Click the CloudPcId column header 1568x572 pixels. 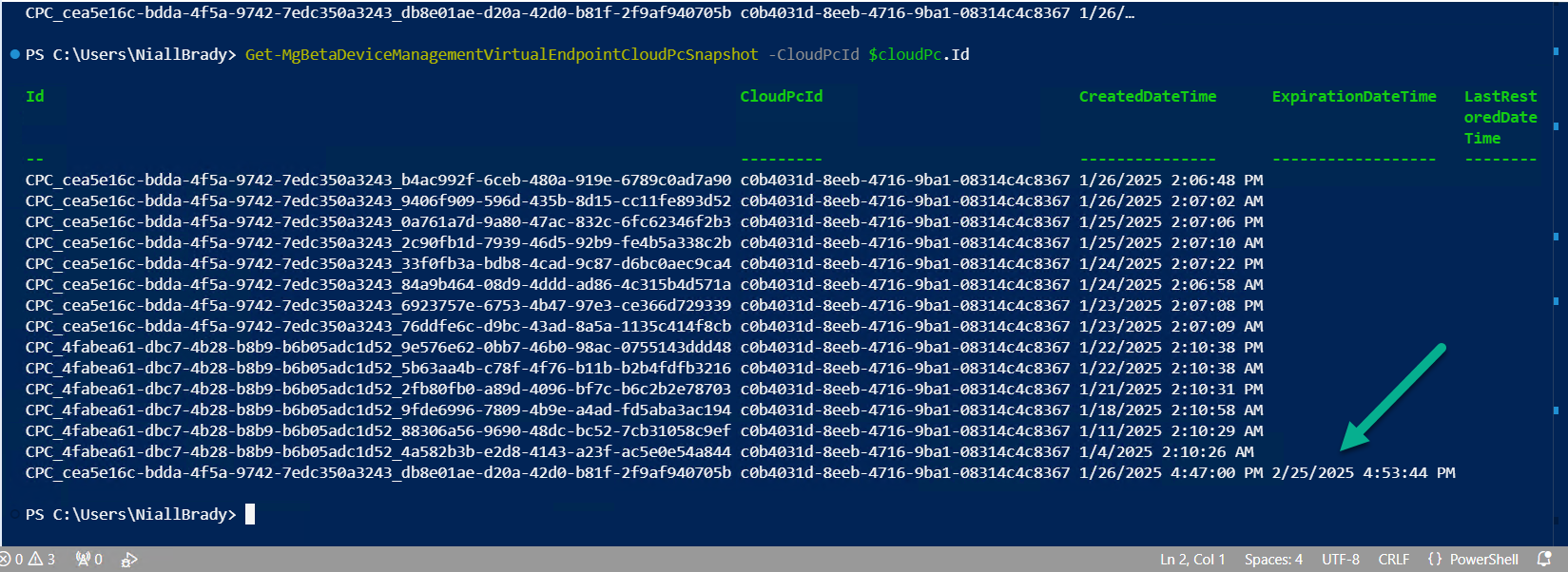(x=782, y=96)
